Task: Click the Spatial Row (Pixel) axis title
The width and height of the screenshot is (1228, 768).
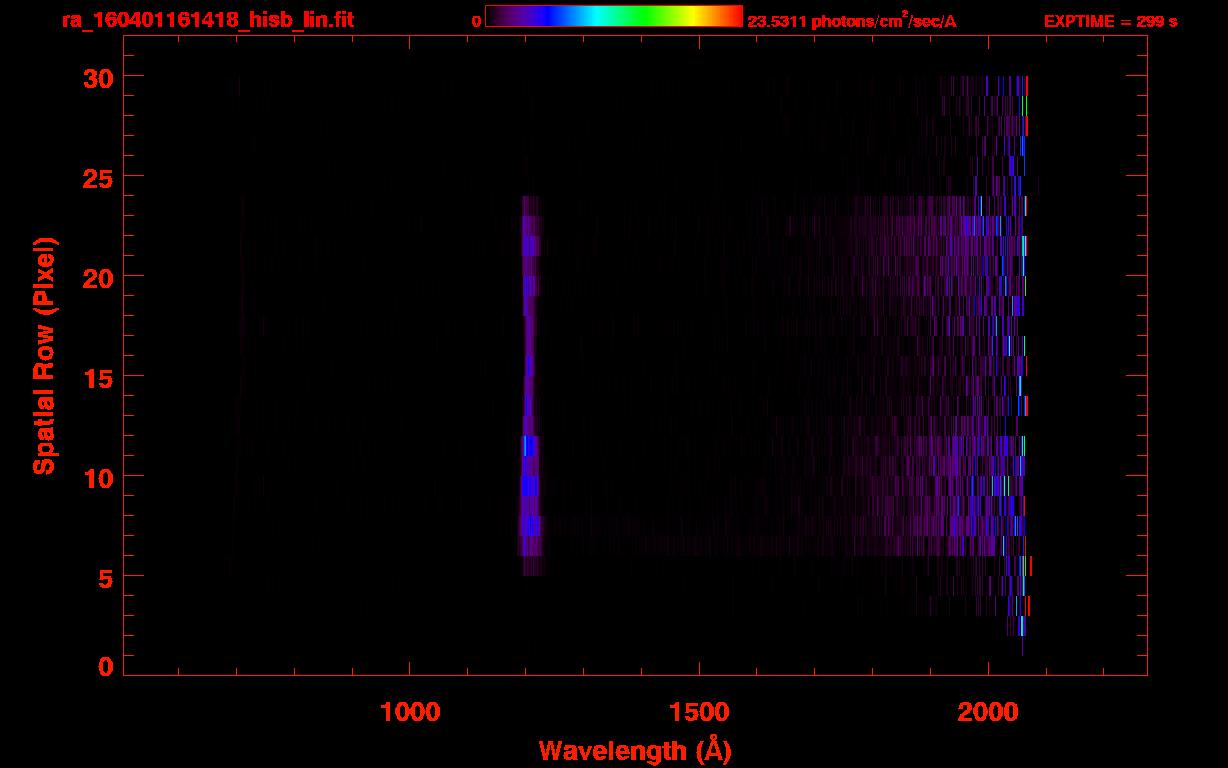Action: pos(45,355)
